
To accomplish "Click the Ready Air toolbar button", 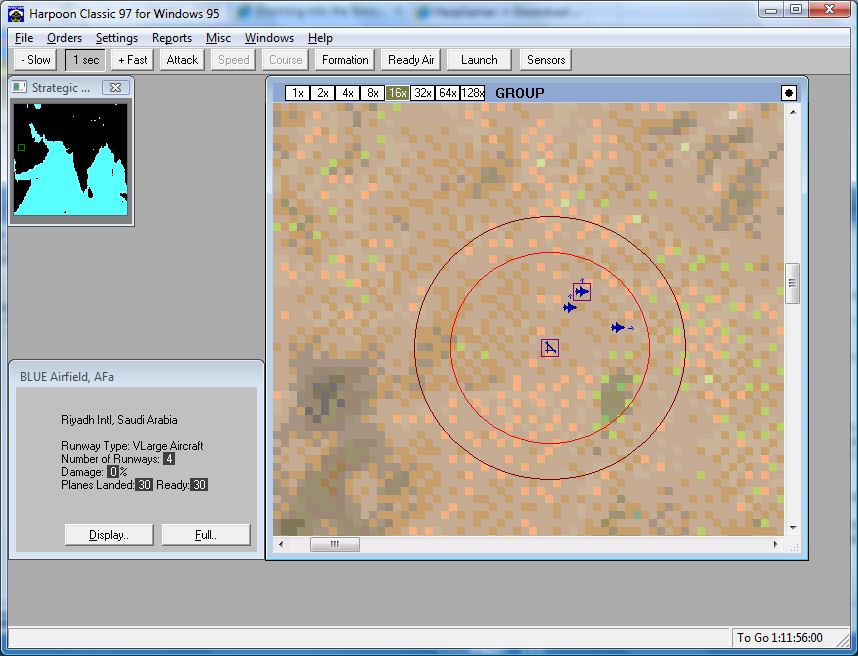I will 411,60.
